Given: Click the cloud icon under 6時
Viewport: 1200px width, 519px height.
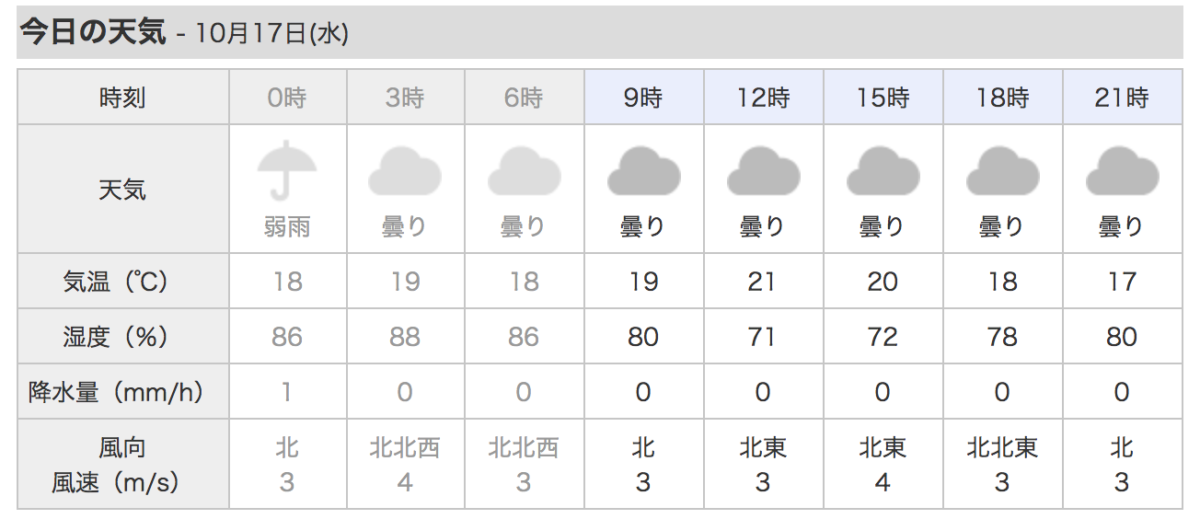Looking at the screenshot, I should click(524, 171).
